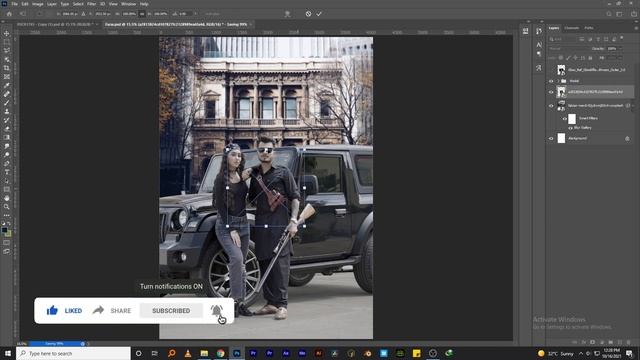Filter layers by type layers icon

point(598,39)
